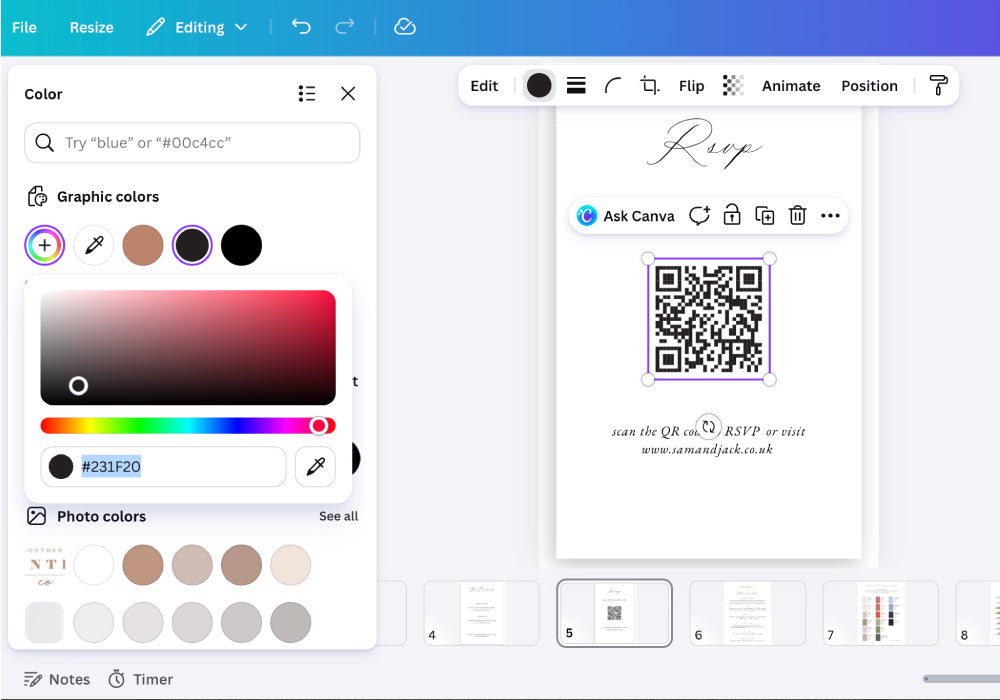Click the Animate button
Image resolution: width=1000 pixels, height=700 pixels.
[791, 85]
